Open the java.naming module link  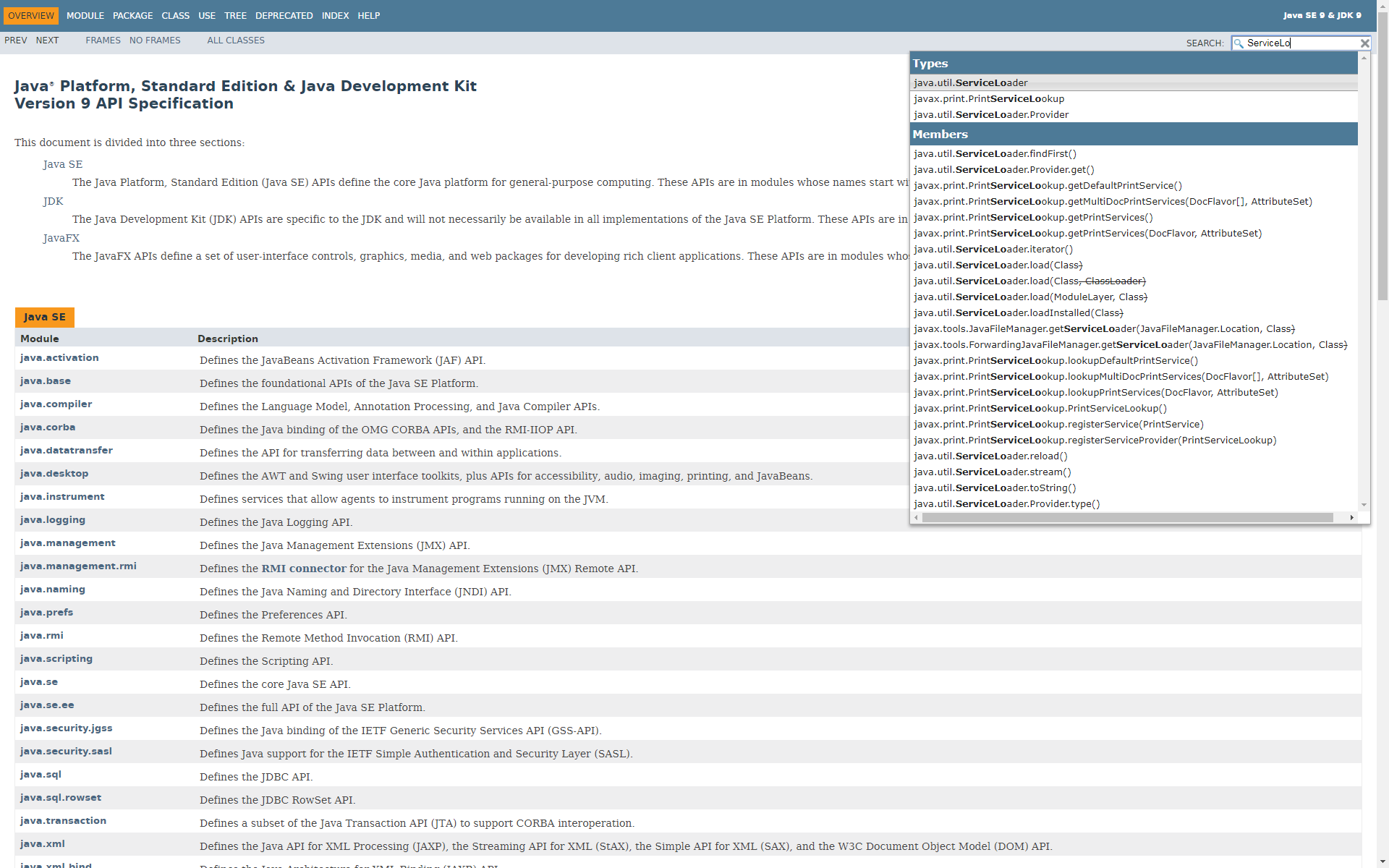[x=53, y=590]
